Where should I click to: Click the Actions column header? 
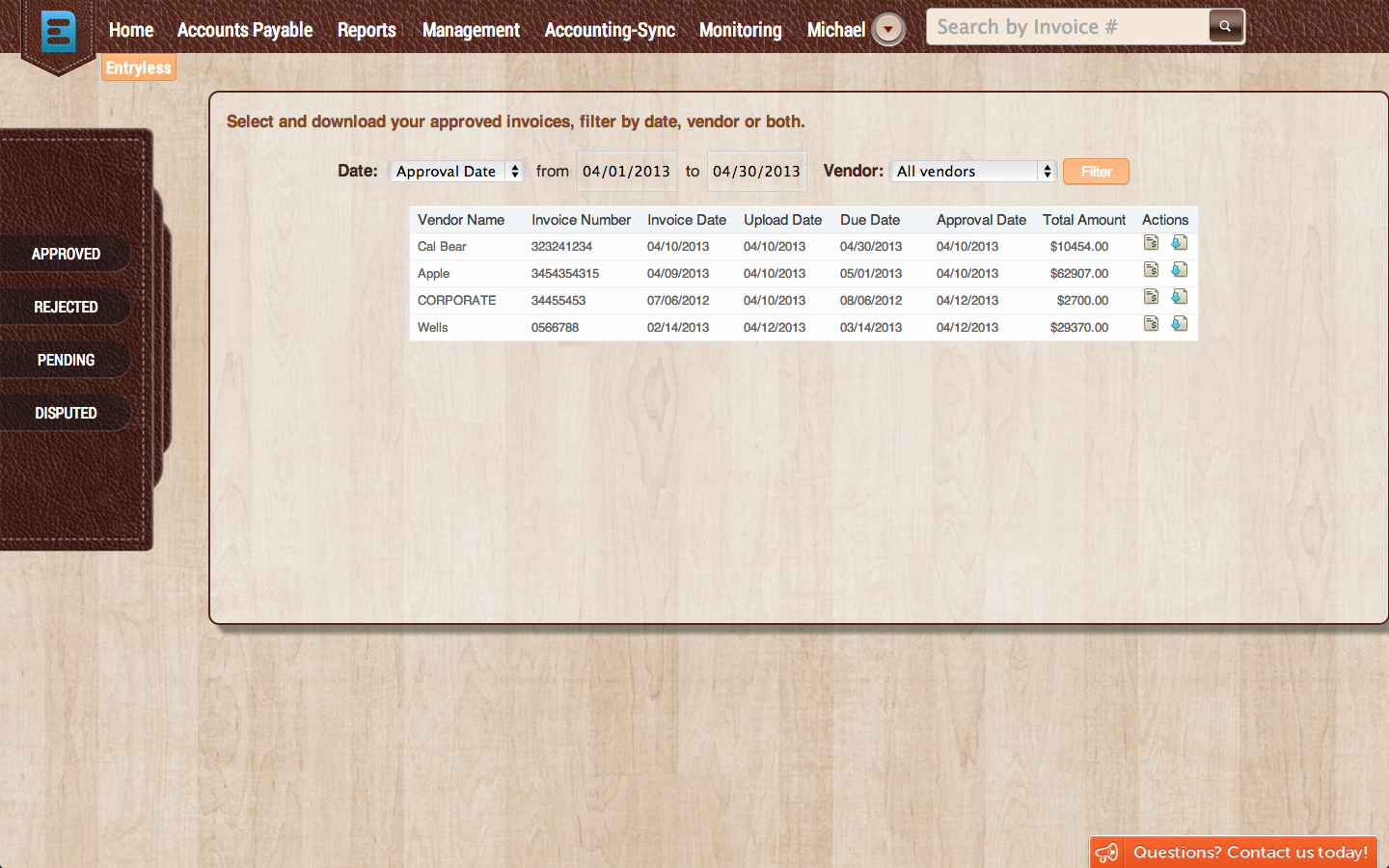tap(1165, 220)
